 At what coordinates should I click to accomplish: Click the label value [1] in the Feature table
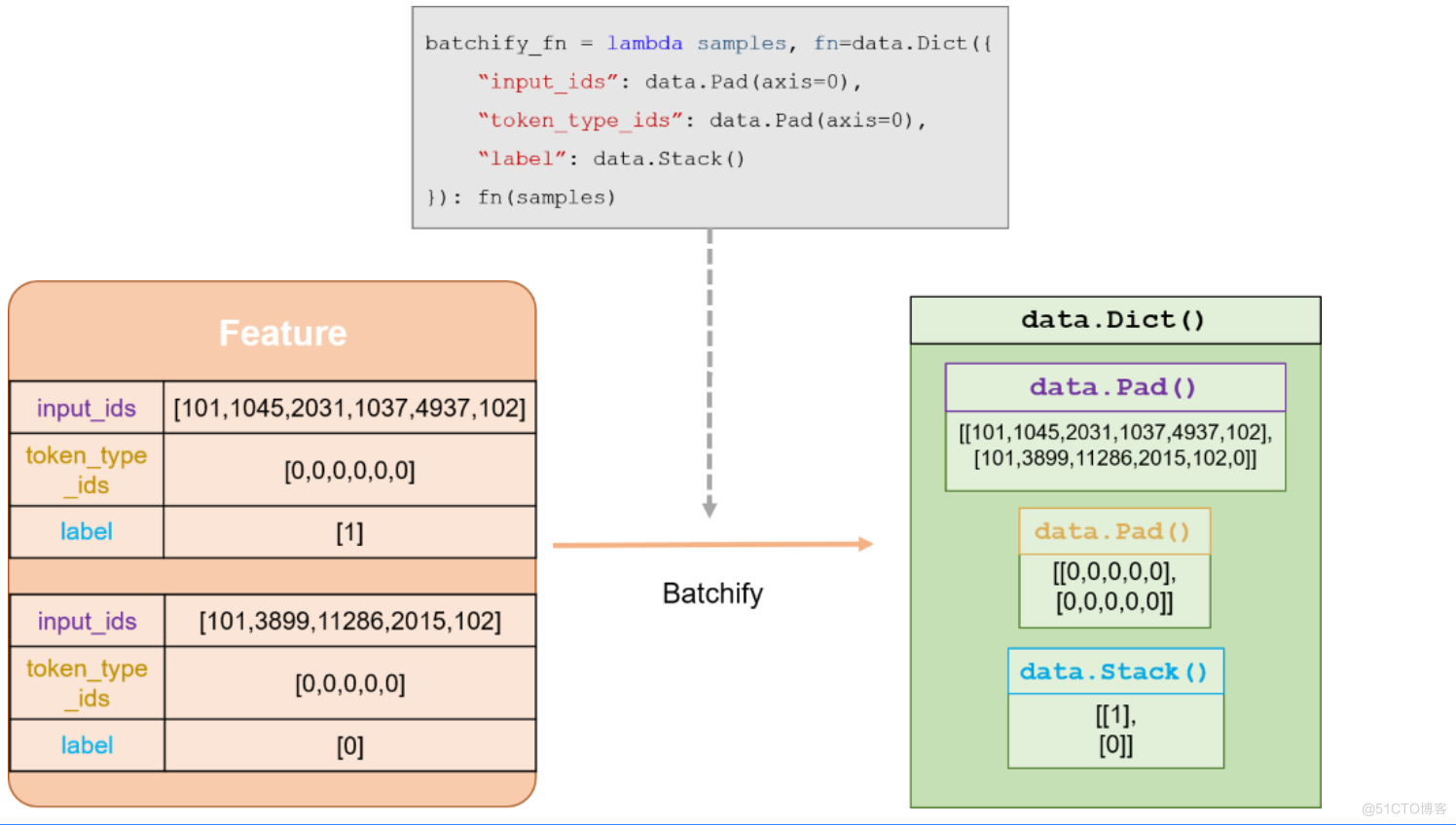[349, 532]
